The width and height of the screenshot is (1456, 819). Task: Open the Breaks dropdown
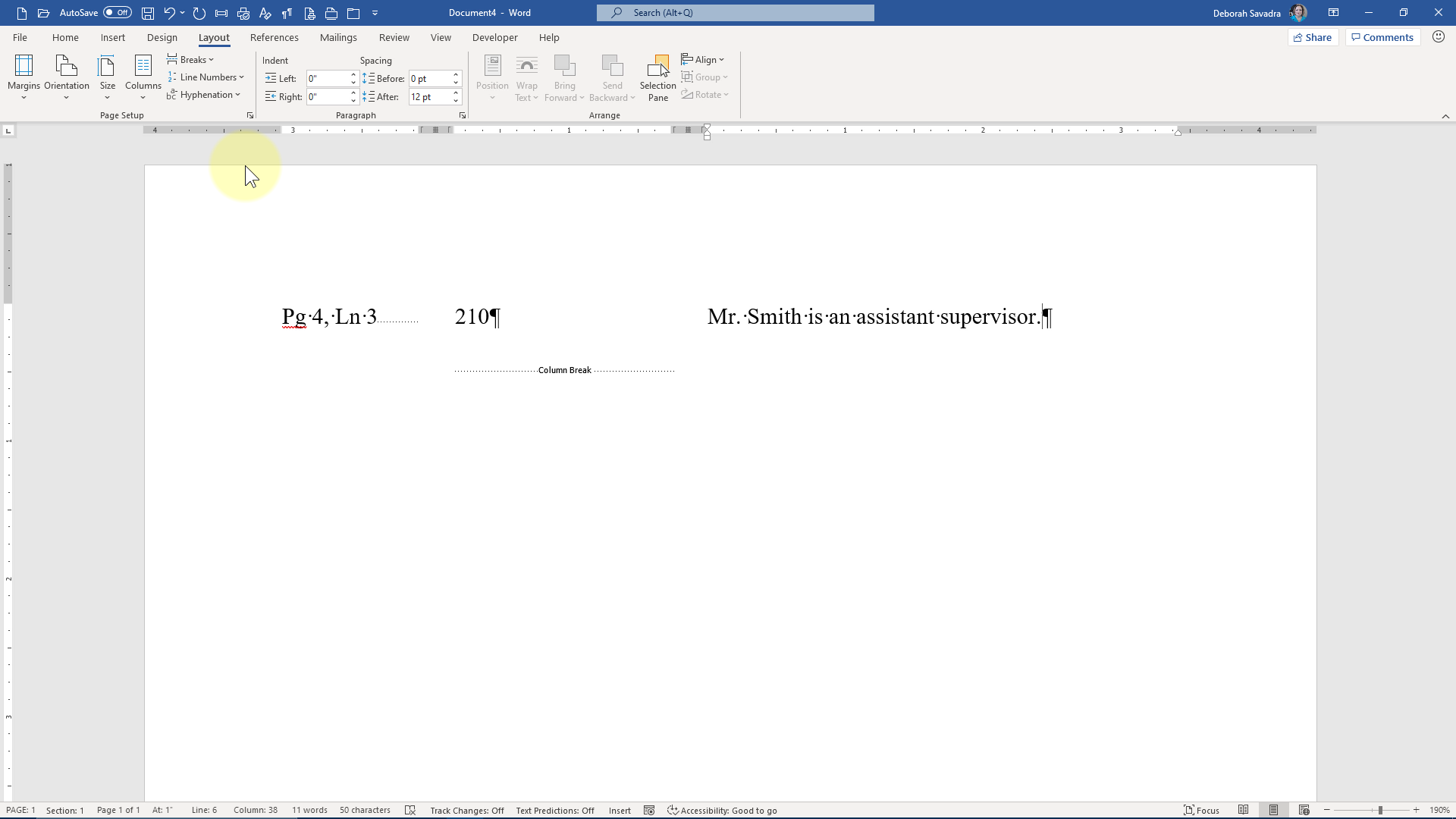(x=190, y=59)
